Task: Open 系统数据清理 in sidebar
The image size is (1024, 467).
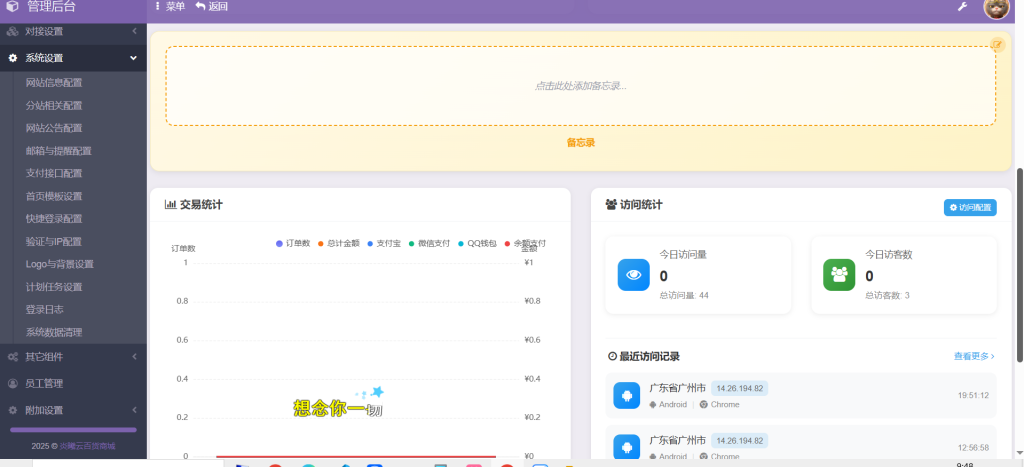Action: (54, 332)
